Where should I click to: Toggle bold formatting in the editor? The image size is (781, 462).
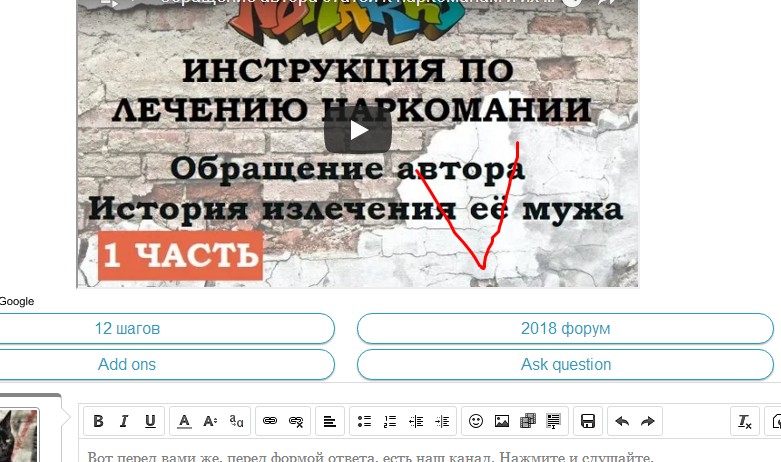98,421
